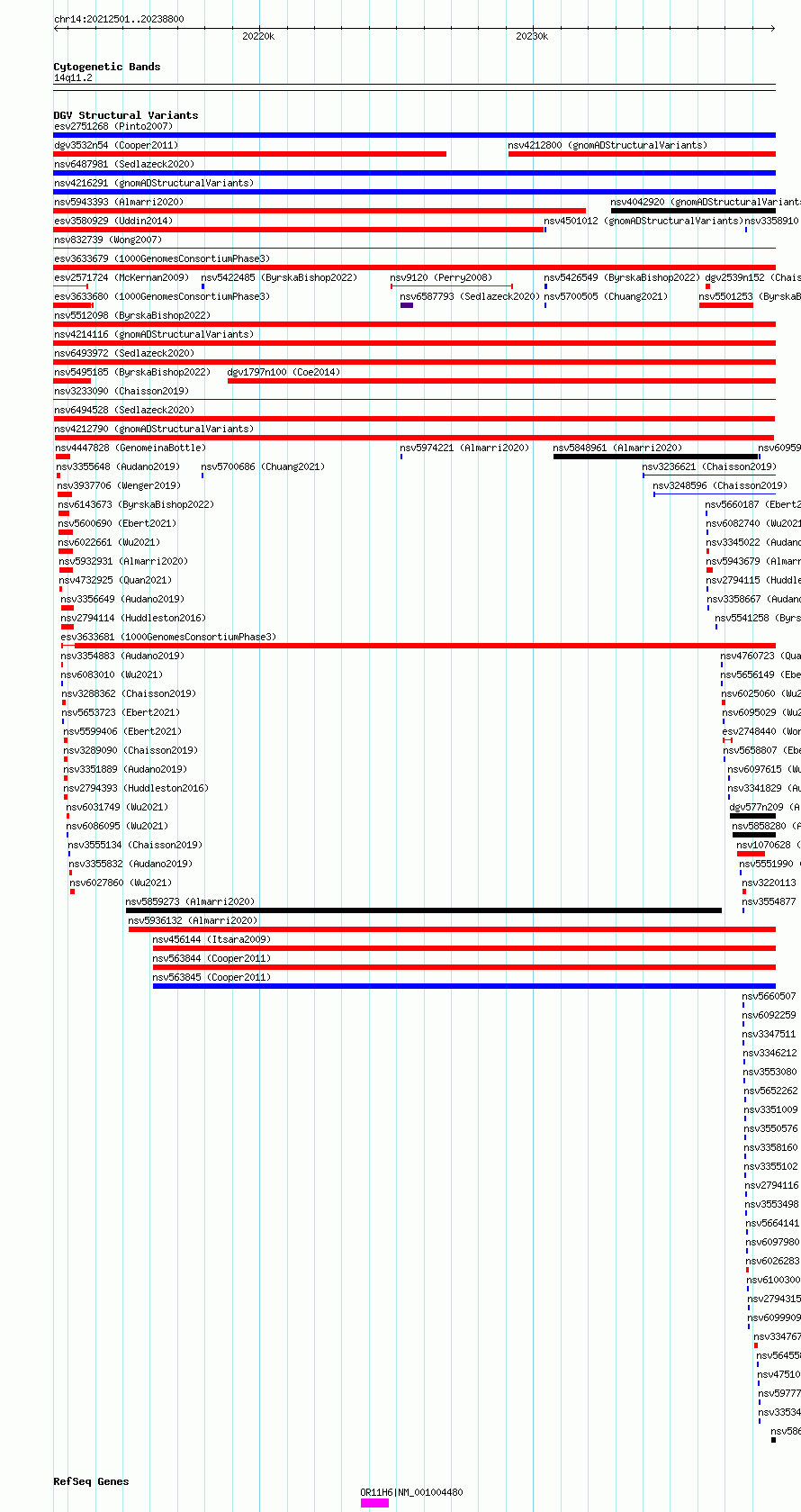Click the nsv4214116 (gnomADStructuralVariants) label

(x=154, y=334)
